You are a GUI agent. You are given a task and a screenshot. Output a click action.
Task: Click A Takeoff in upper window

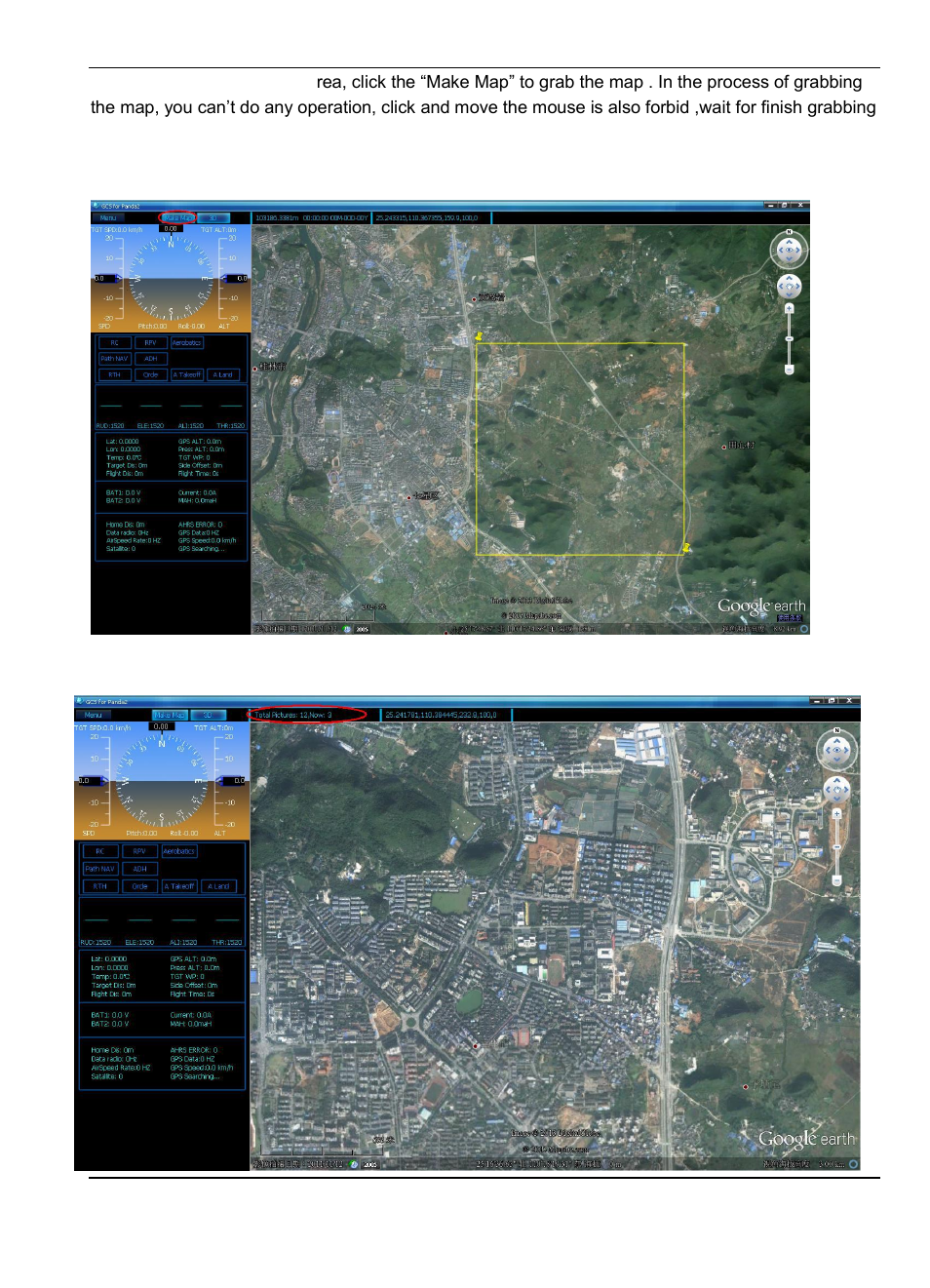tap(187, 375)
